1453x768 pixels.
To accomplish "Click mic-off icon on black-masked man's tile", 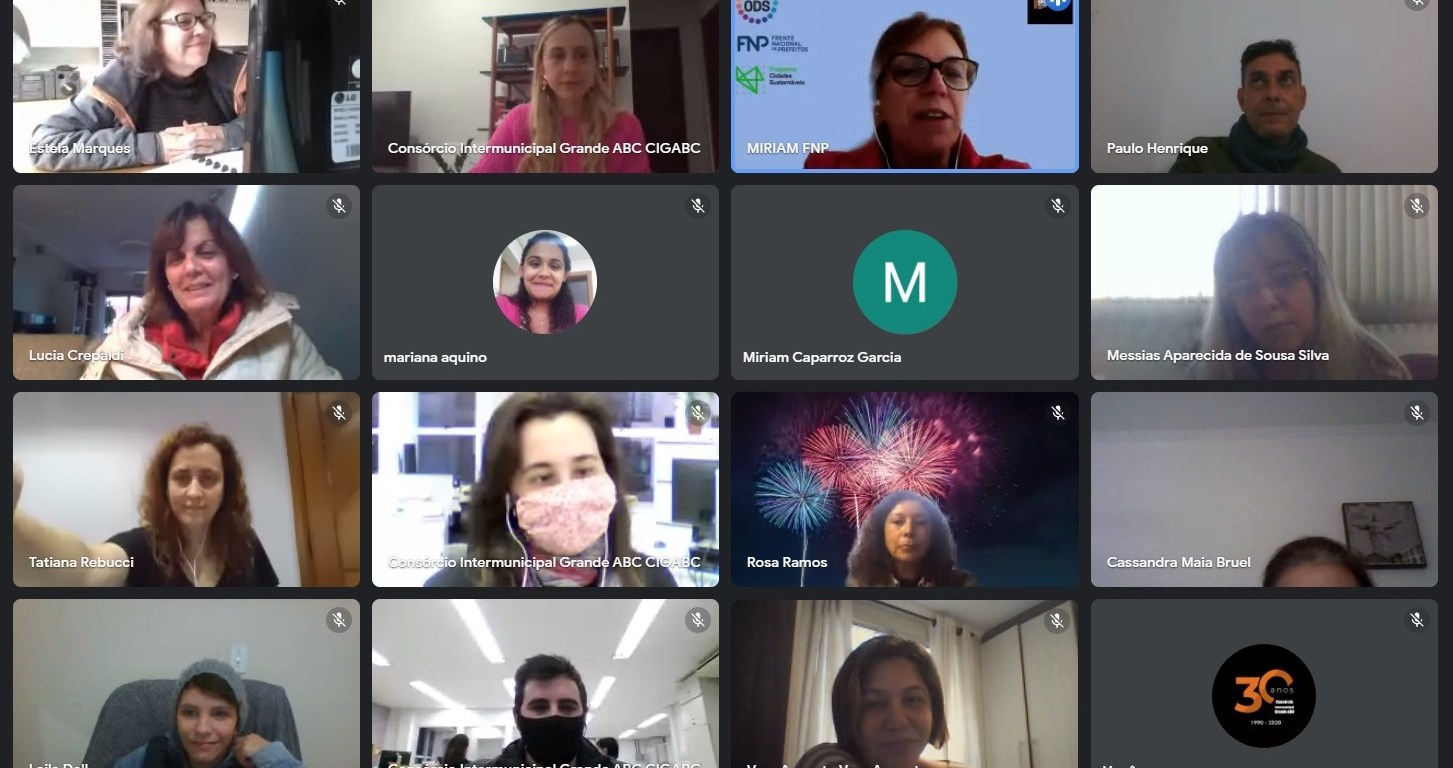I will click(698, 620).
